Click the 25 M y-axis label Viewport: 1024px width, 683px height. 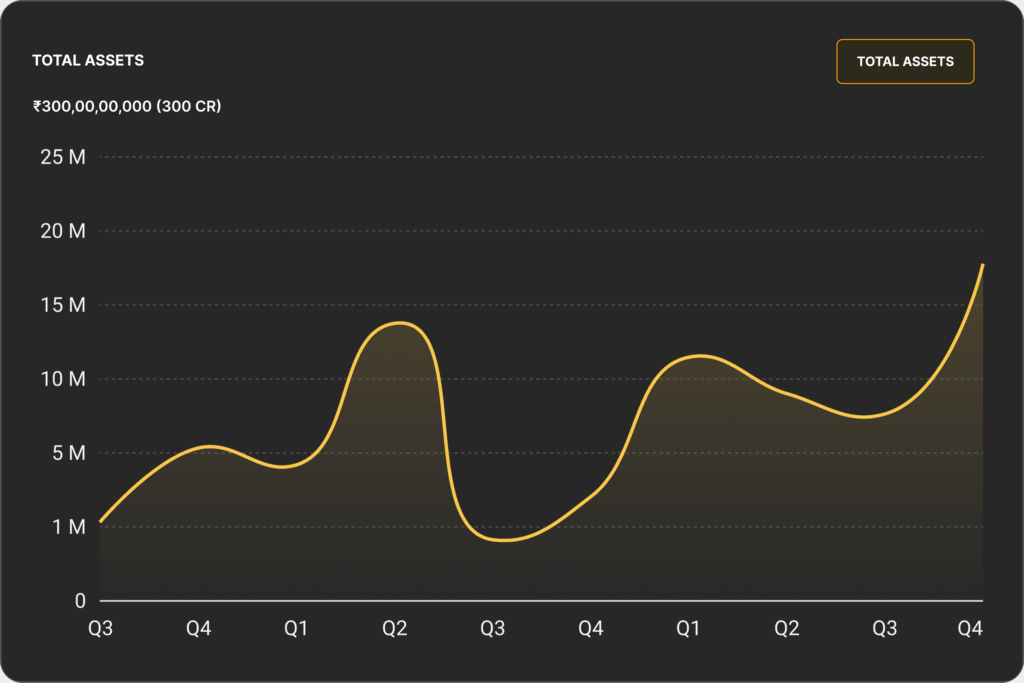[x=64, y=157]
